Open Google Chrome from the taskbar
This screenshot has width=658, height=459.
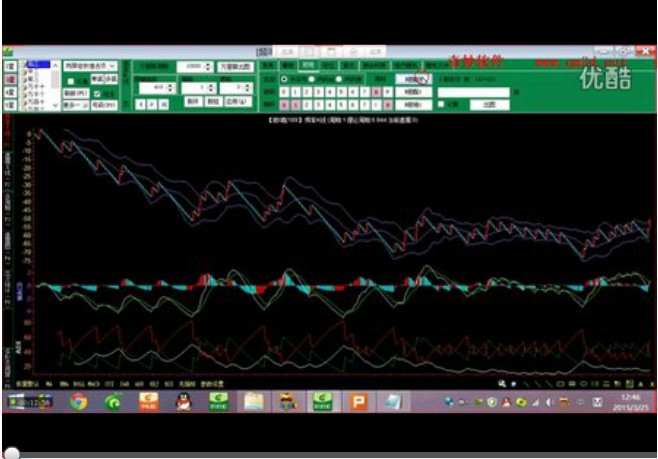[x=79, y=402]
